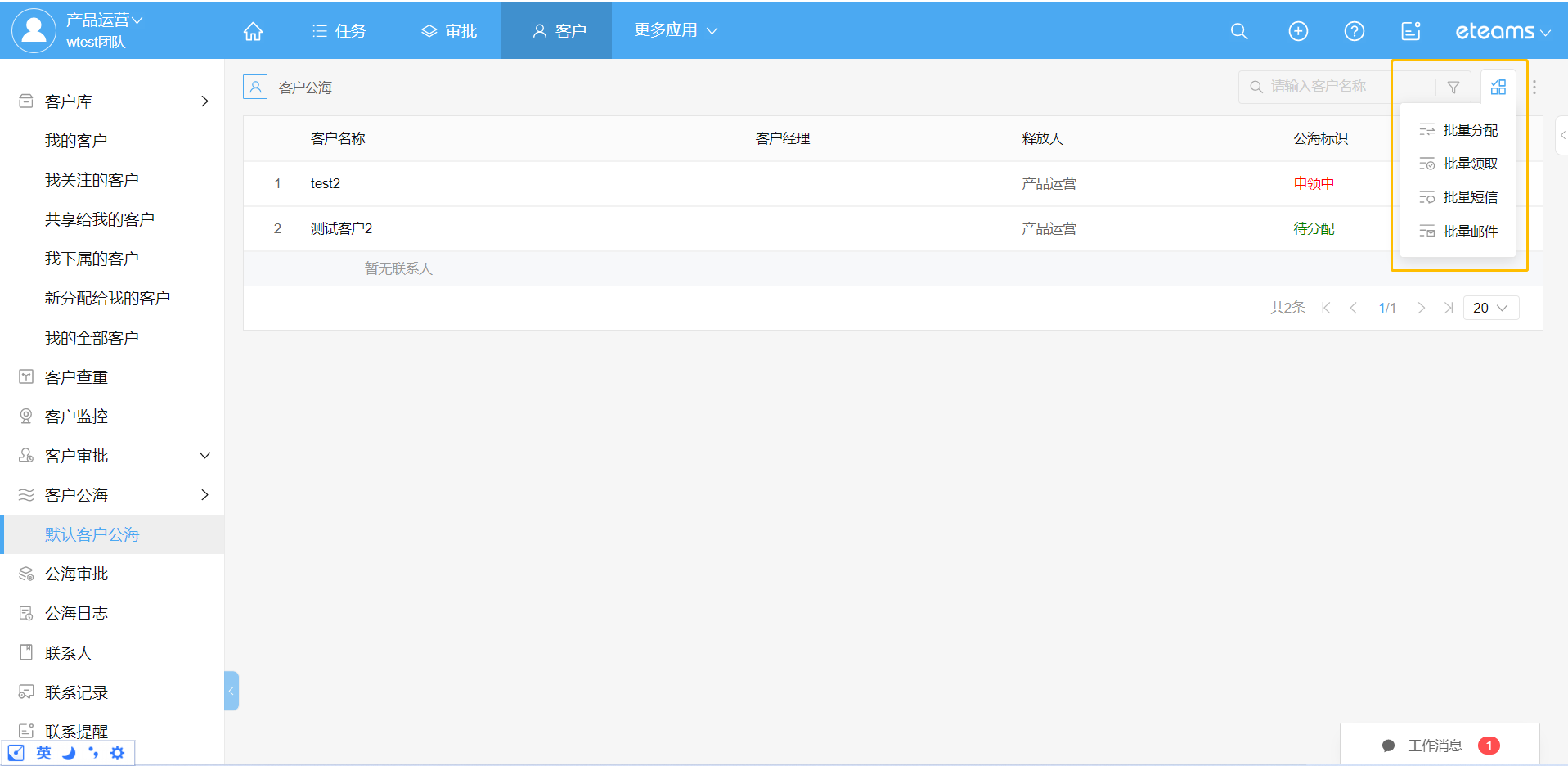The image size is (1568, 766).
Task: Click the home icon in top bar
Action: coord(253,31)
